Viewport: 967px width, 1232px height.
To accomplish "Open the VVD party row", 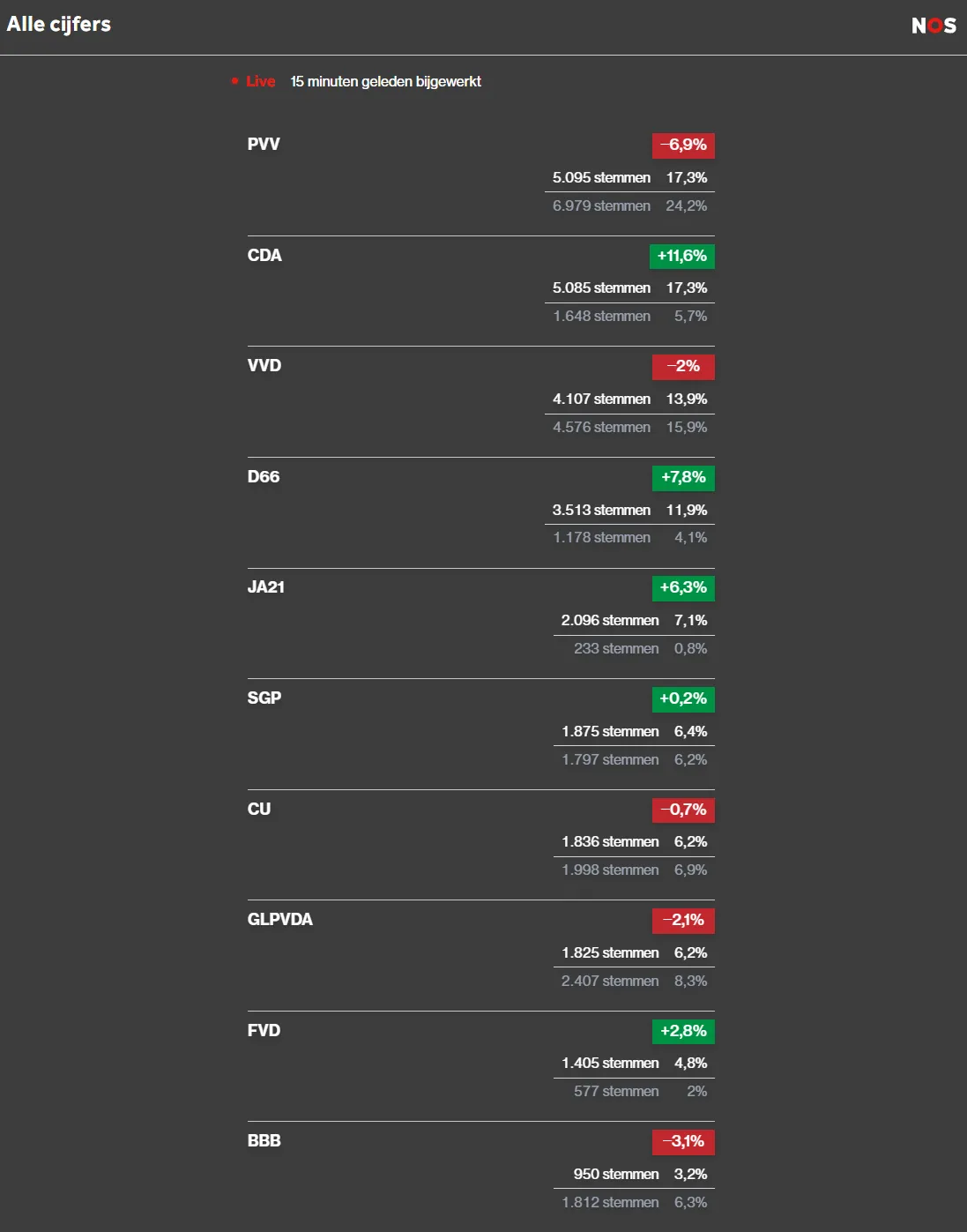I will pyautogui.click(x=264, y=365).
